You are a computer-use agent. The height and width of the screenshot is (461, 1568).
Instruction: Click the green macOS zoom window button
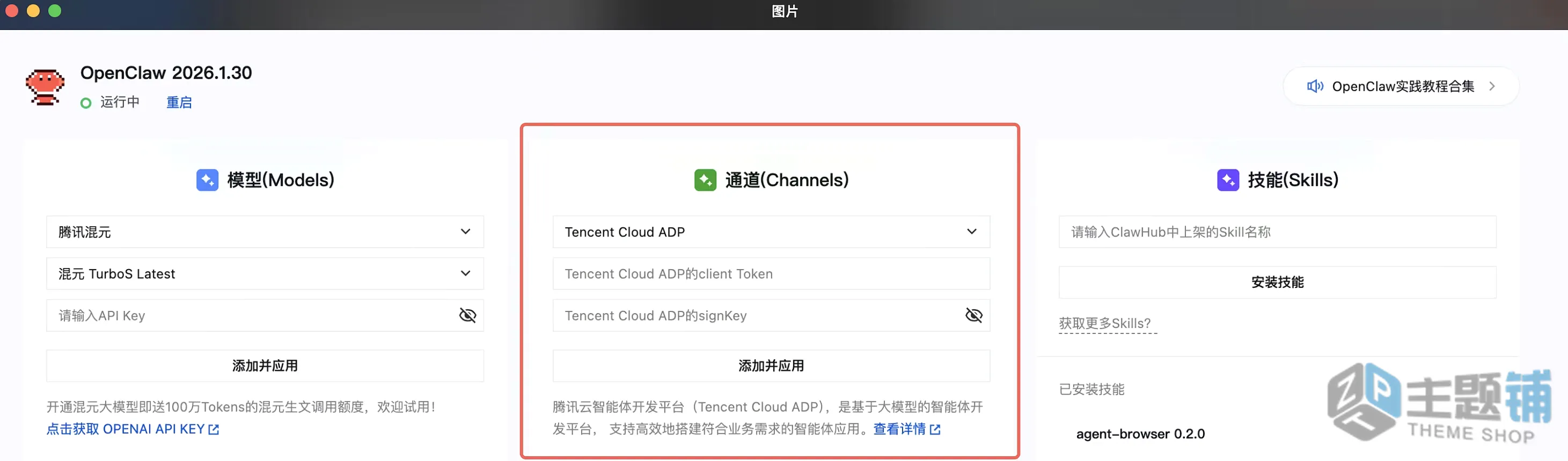coord(55,10)
